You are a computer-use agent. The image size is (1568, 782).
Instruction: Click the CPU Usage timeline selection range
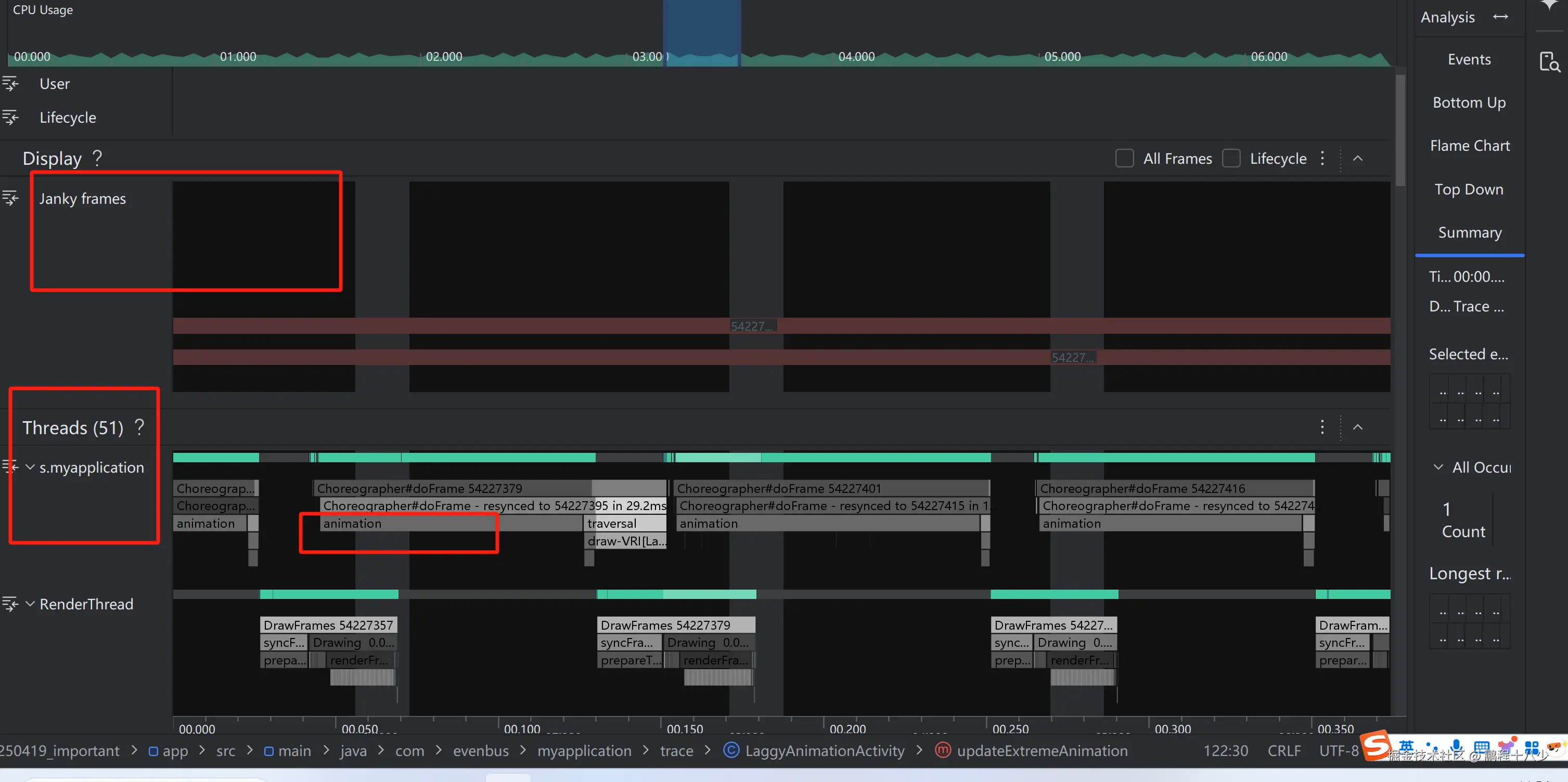click(x=702, y=33)
